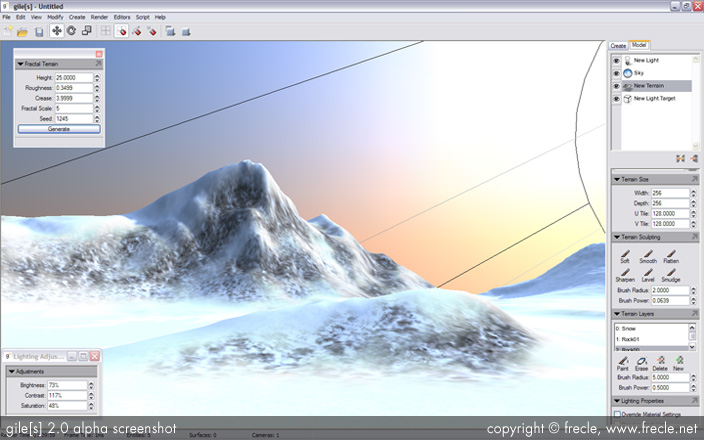Enable Override Material Settings checkbox

pyautogui.click(x=617, y=414)
